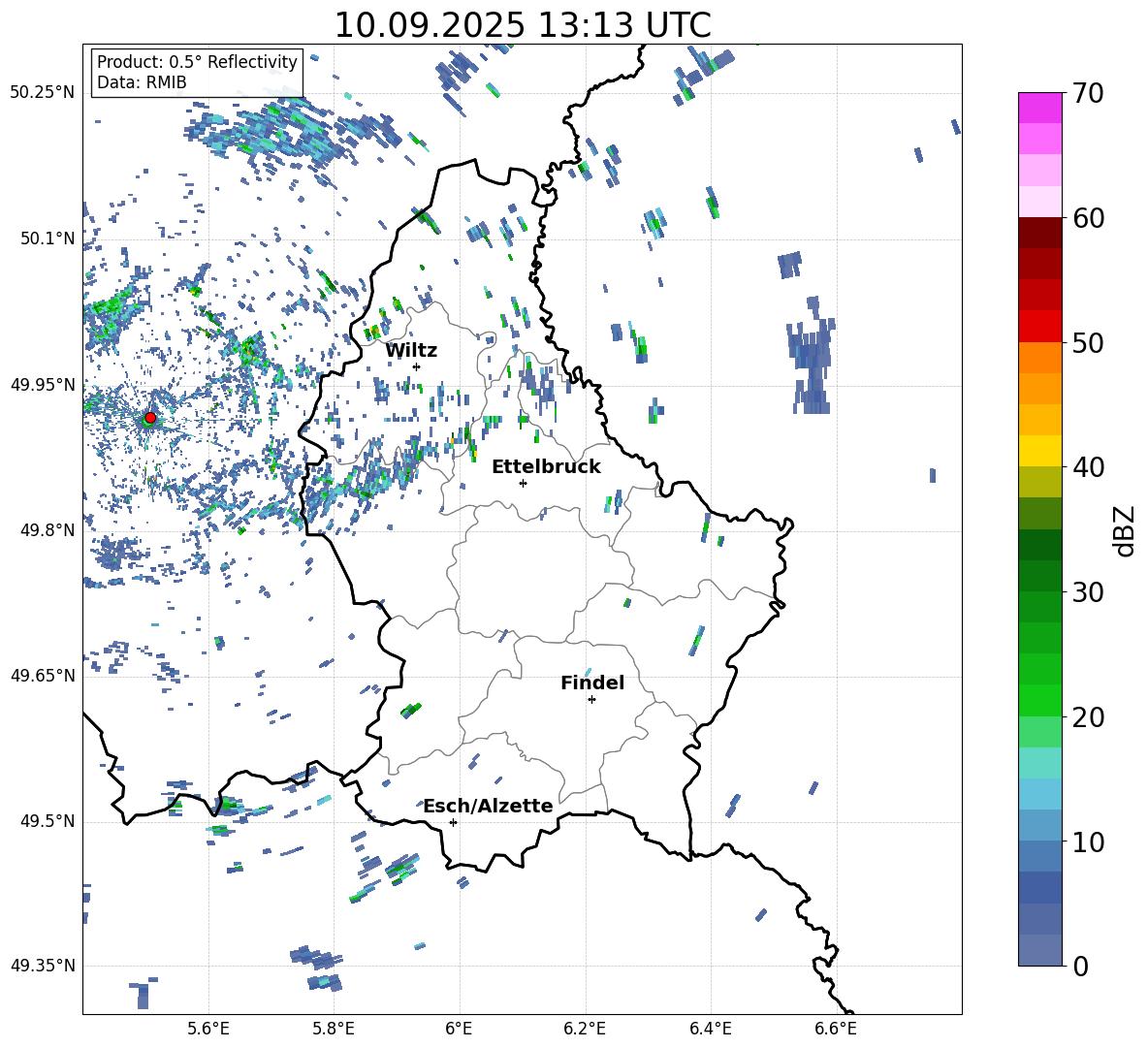Click the colorbar tick label 30
The image size is (1148, 1048).
coord(1087,592)
